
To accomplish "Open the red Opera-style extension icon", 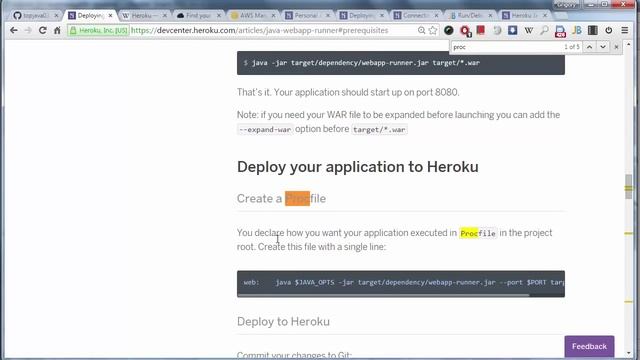I will pyautogui.click(x=465, y=31).
